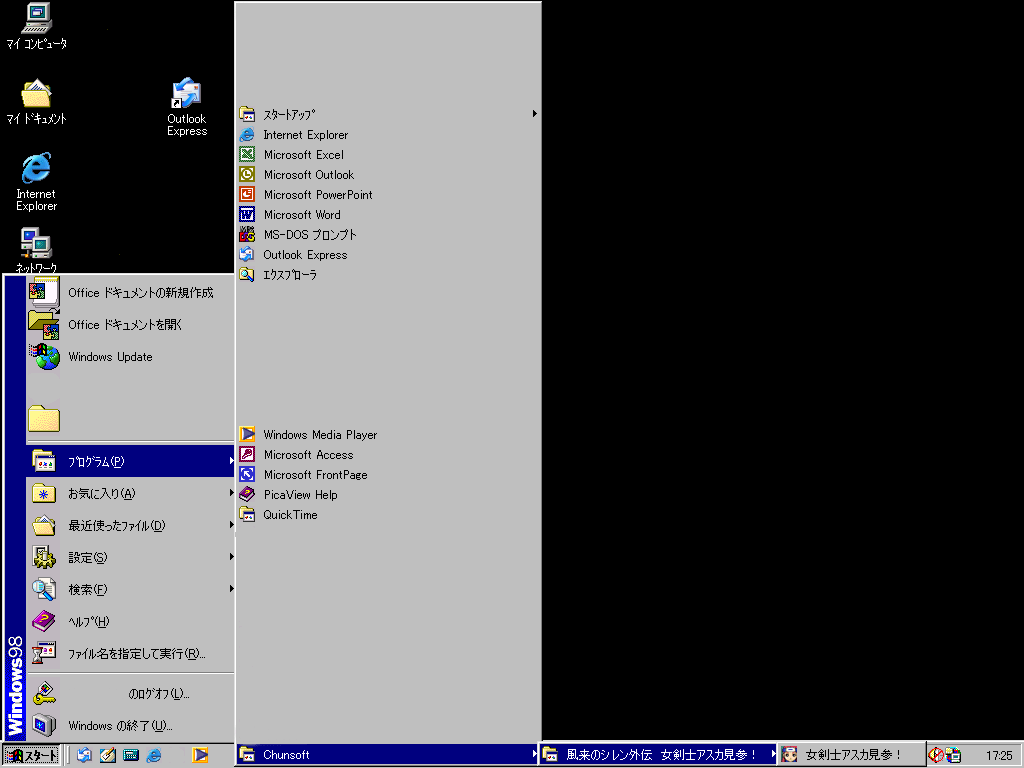The width and height of the screenshot is (1024, 768).
Task: Choose Office ドキュメントの新規作成 in the Start menu
Action: pyautogui.click(x=130, y=293)
